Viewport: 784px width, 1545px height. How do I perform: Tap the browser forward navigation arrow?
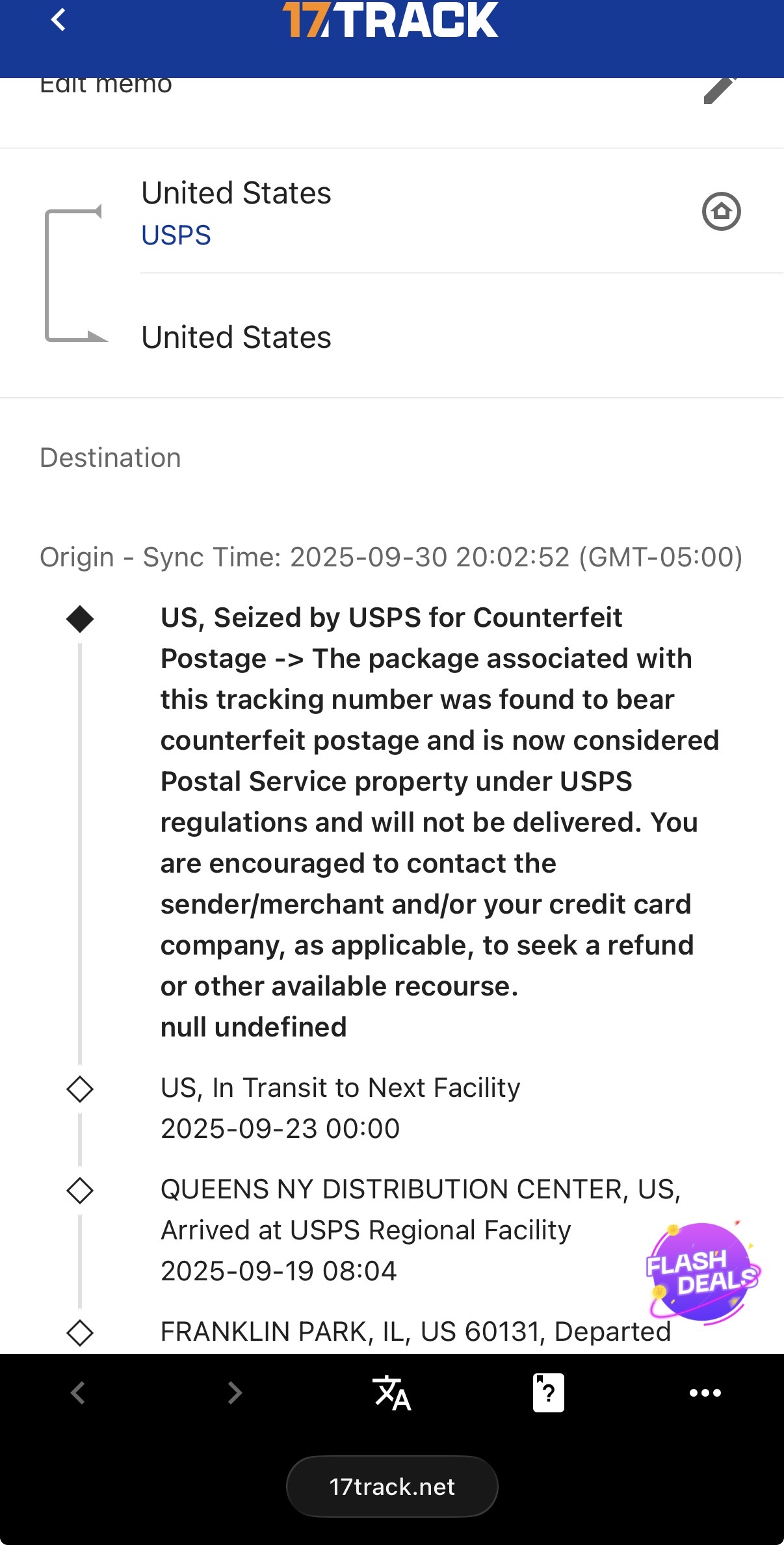point(235,1393)
